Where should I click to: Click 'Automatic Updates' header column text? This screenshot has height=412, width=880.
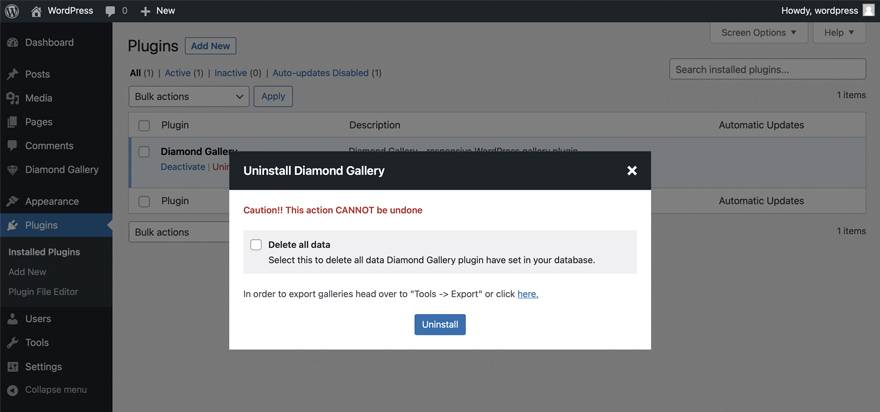(762, 125)
